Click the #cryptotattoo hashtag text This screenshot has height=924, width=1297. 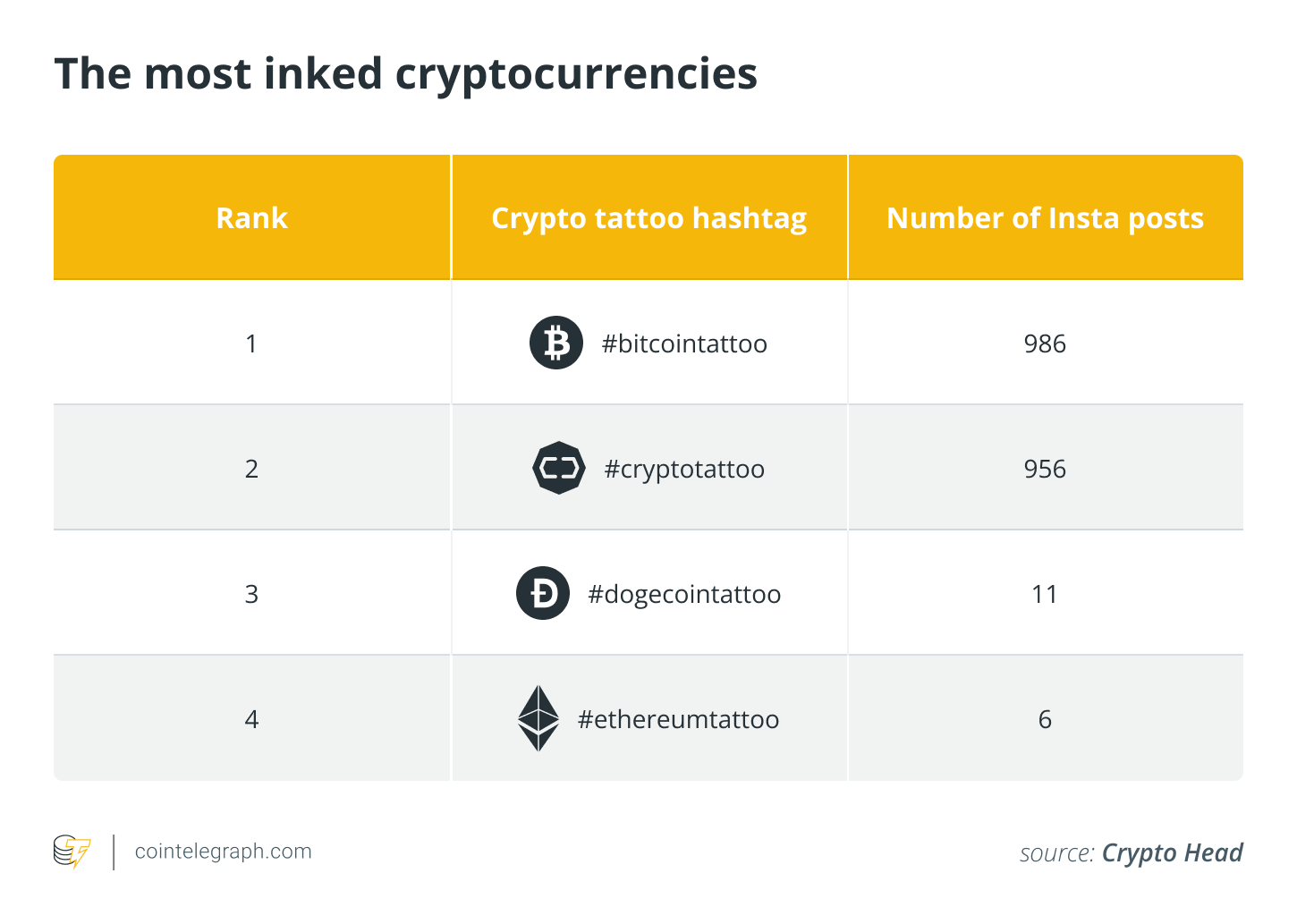(684, 470)
